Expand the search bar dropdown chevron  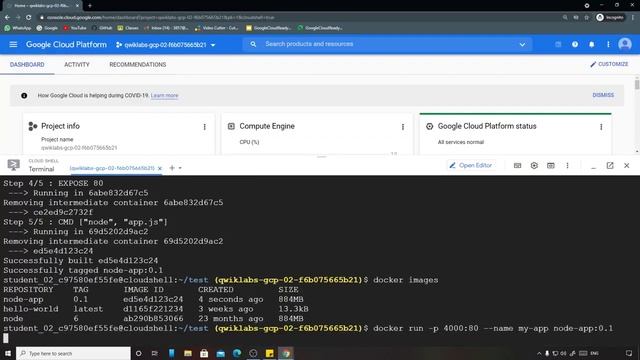[522, 44]
